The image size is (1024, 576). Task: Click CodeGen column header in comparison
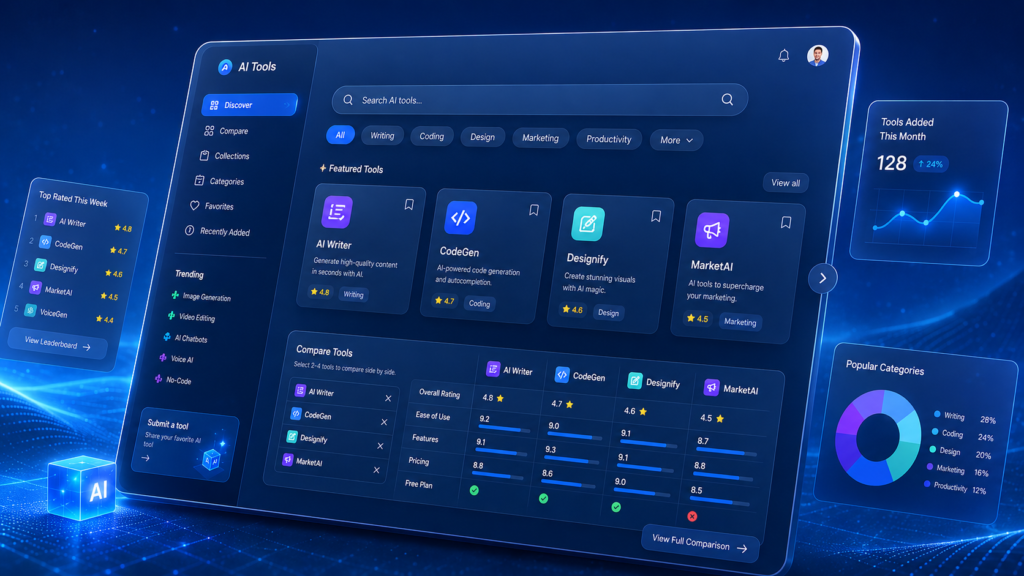tap(581, 376)
